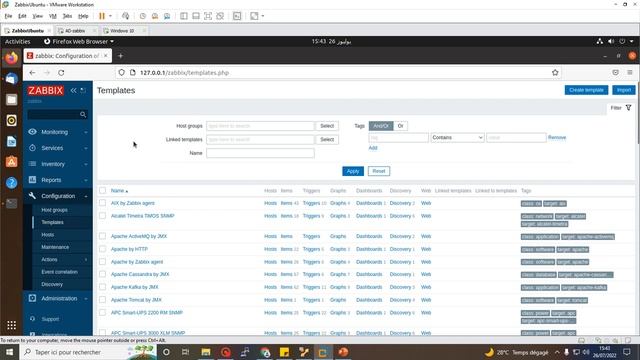Bookmark this page with the star icon
Image resolution: width=640 pixels, height=360 pixels.
555,73
